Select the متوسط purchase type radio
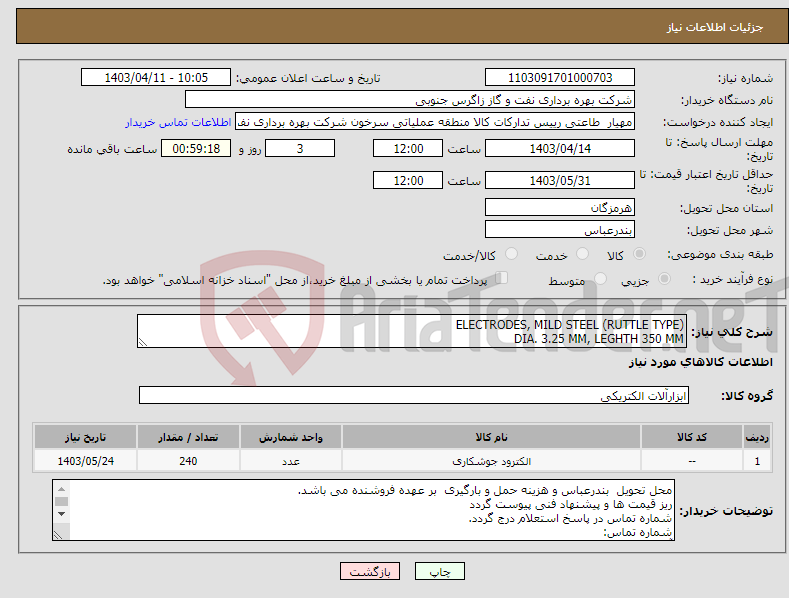This screenshot has height=598, width=789. point(600,278)
